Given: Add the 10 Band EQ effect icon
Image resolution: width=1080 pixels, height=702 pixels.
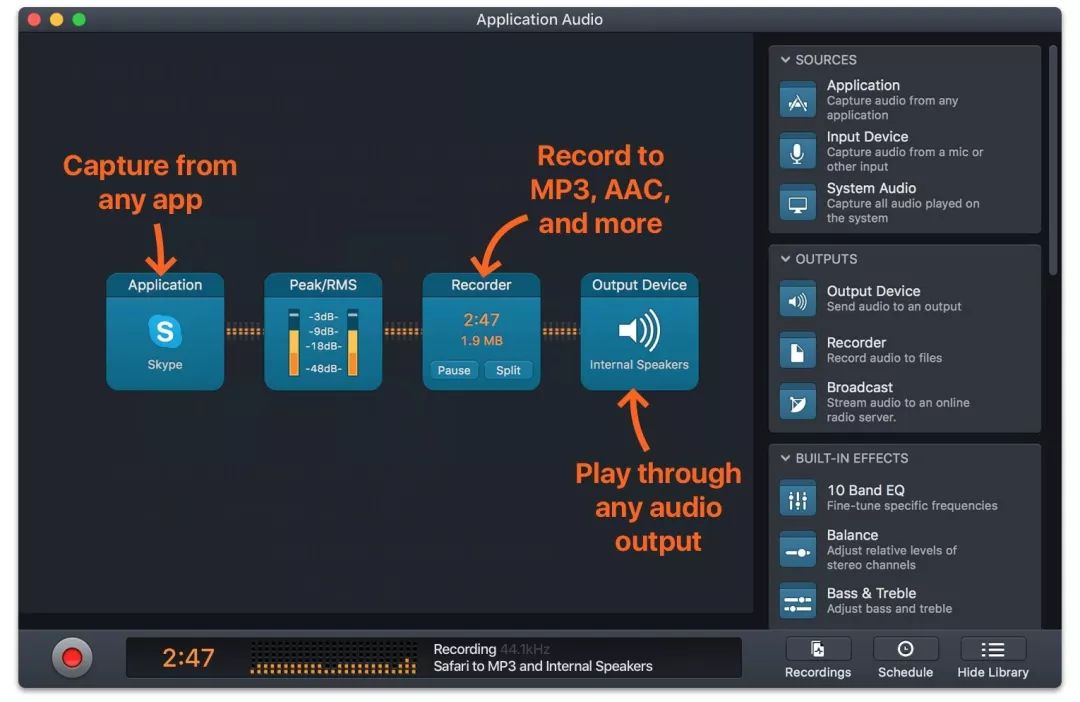Looking at the screenshot, I should pyautogui.click(x=797, y=498).
